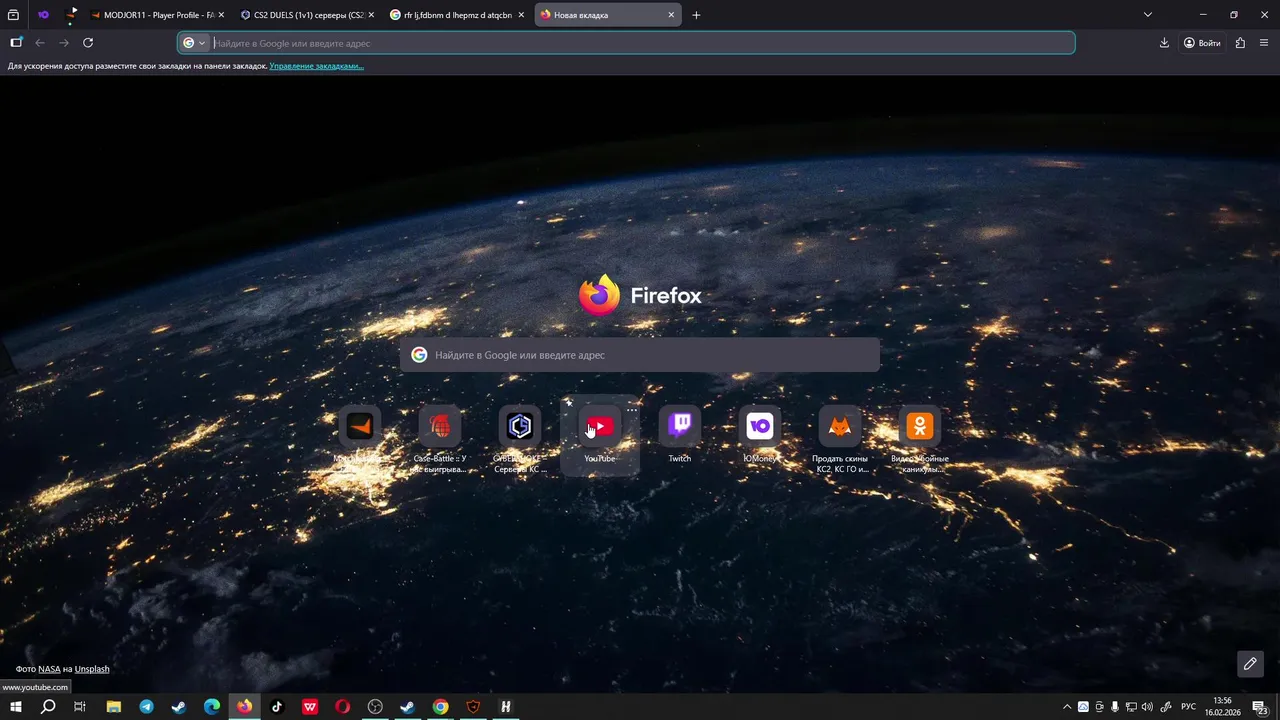Open the Windows Start menu
The height and width of the screenshot is (720, 1280).
click(x=16, y=707)
